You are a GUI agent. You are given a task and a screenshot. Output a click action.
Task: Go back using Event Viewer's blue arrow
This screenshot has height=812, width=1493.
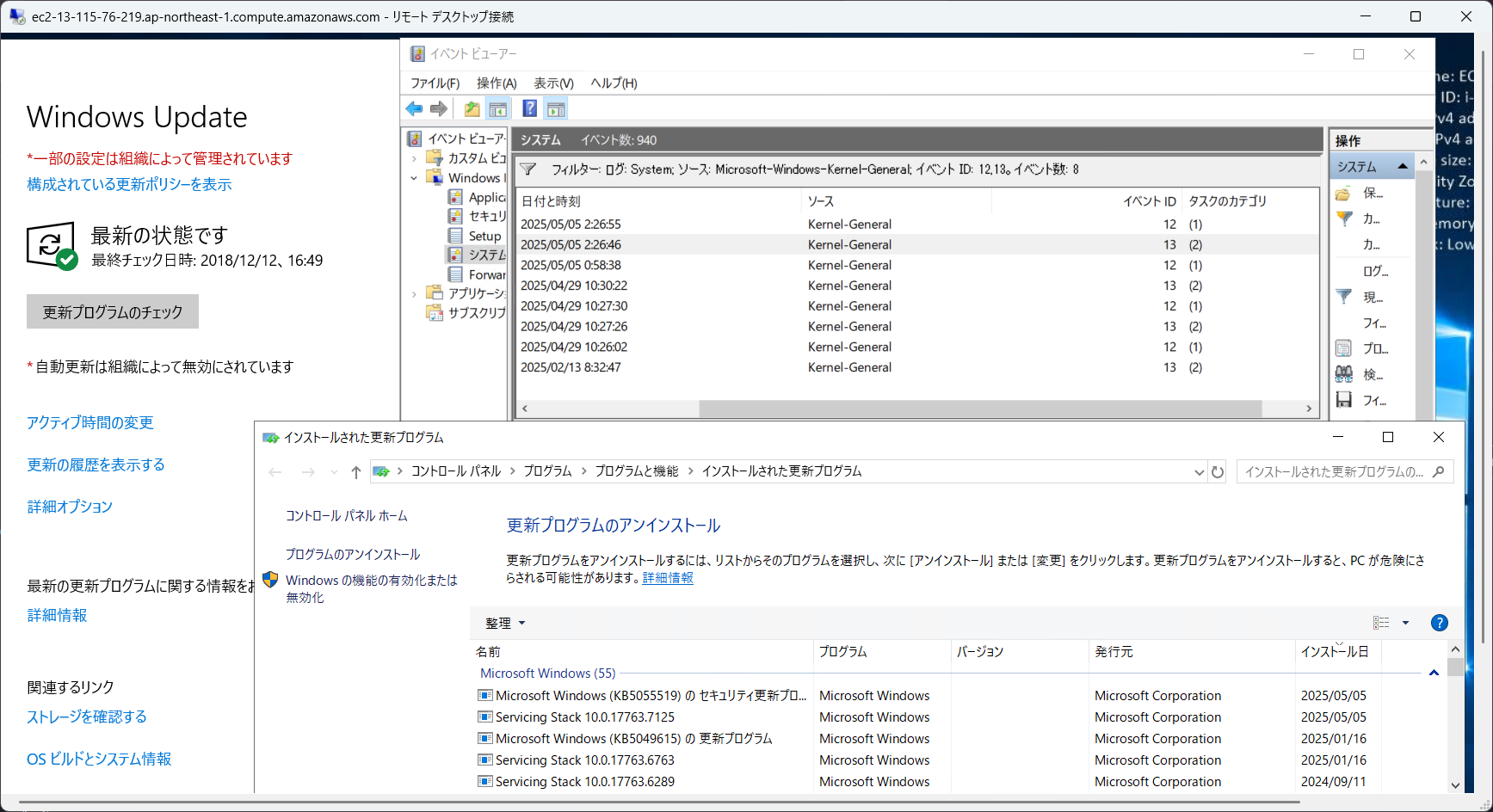(x=414, y=108)
